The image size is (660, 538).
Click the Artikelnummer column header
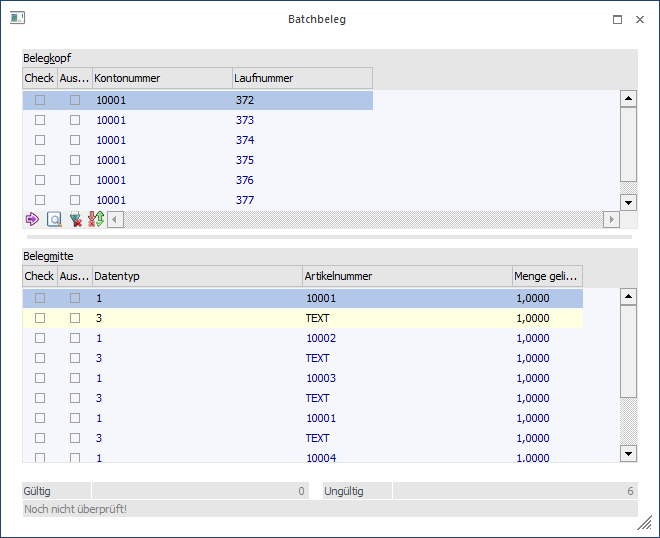click(x=406, y=276)
